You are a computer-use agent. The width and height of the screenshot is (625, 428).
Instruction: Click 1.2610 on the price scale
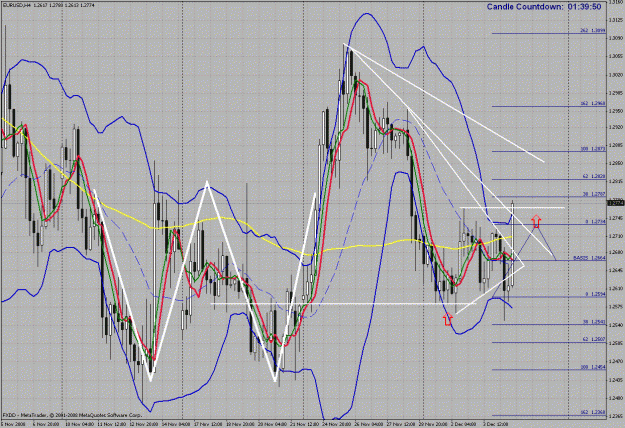point(615,288)
